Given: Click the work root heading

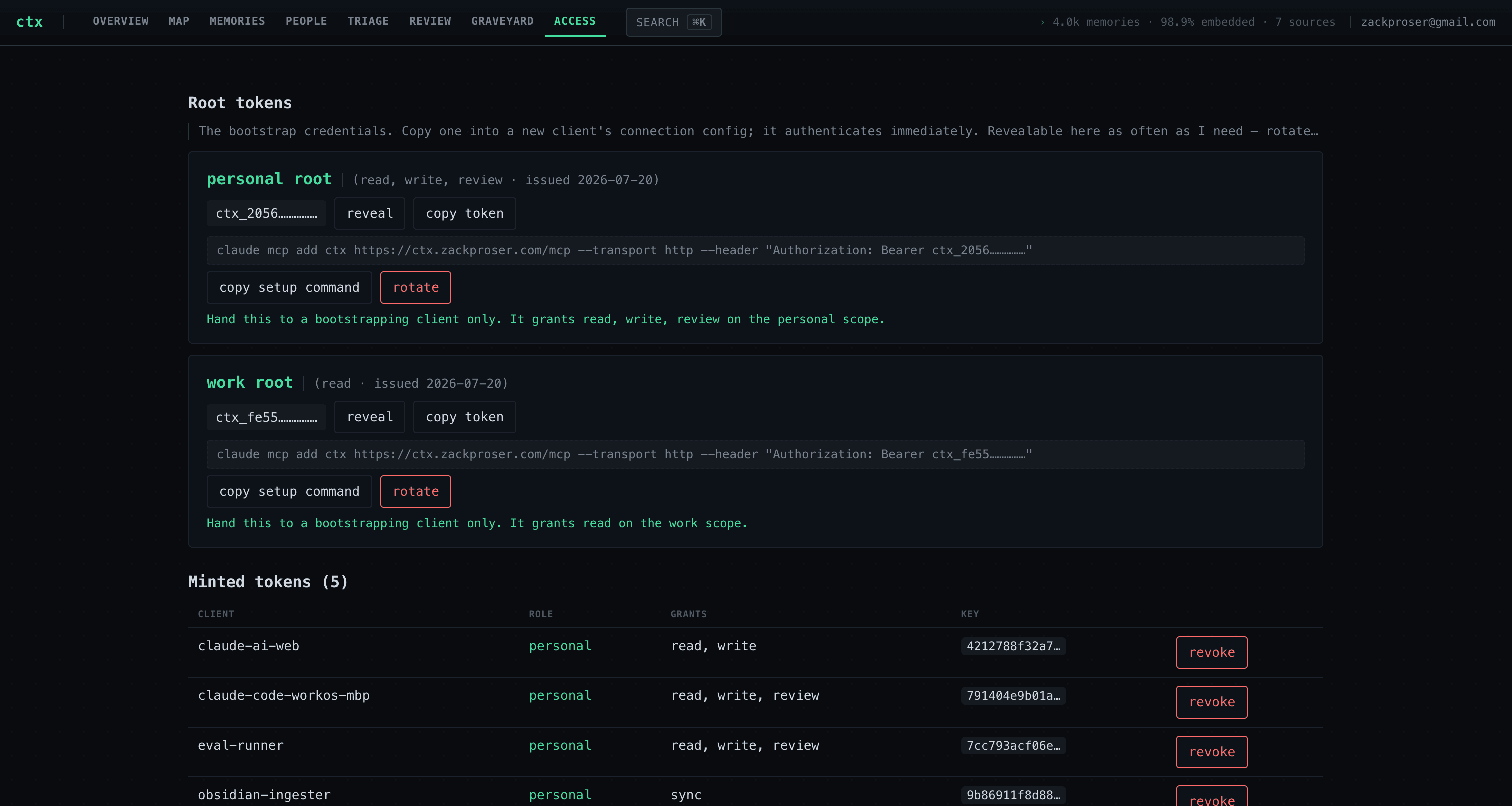Looking at the screenshot, I should pos(250,382).
